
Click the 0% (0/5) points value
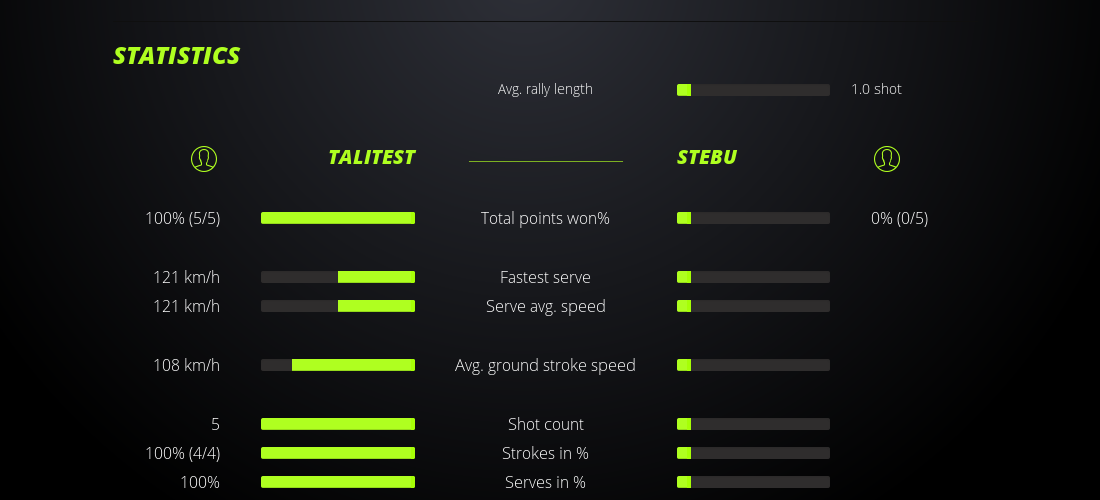point(899,218)
